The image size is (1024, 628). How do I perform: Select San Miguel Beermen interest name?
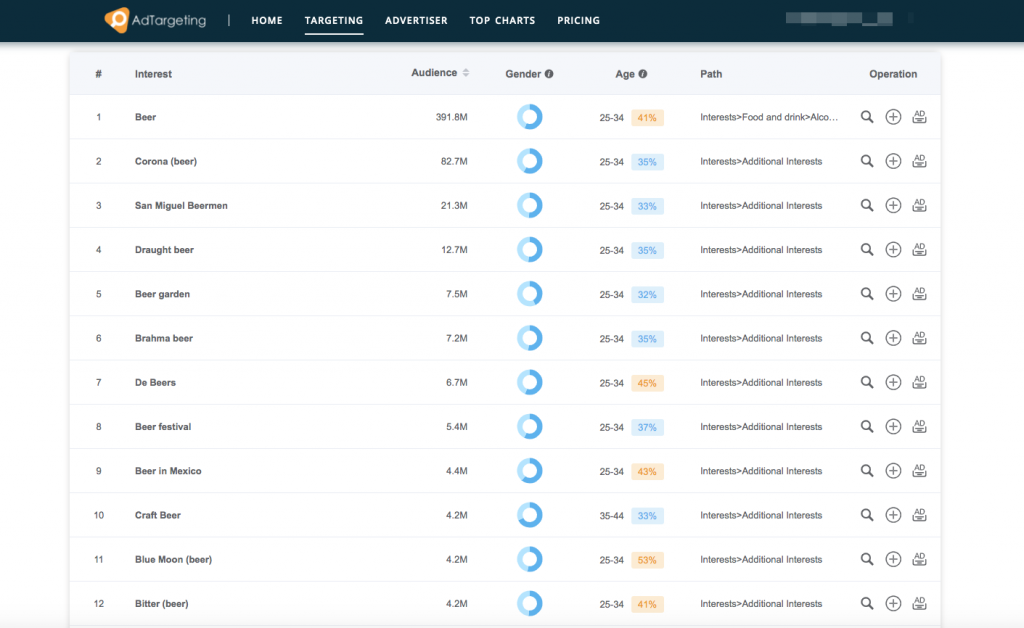pos(182,206)
